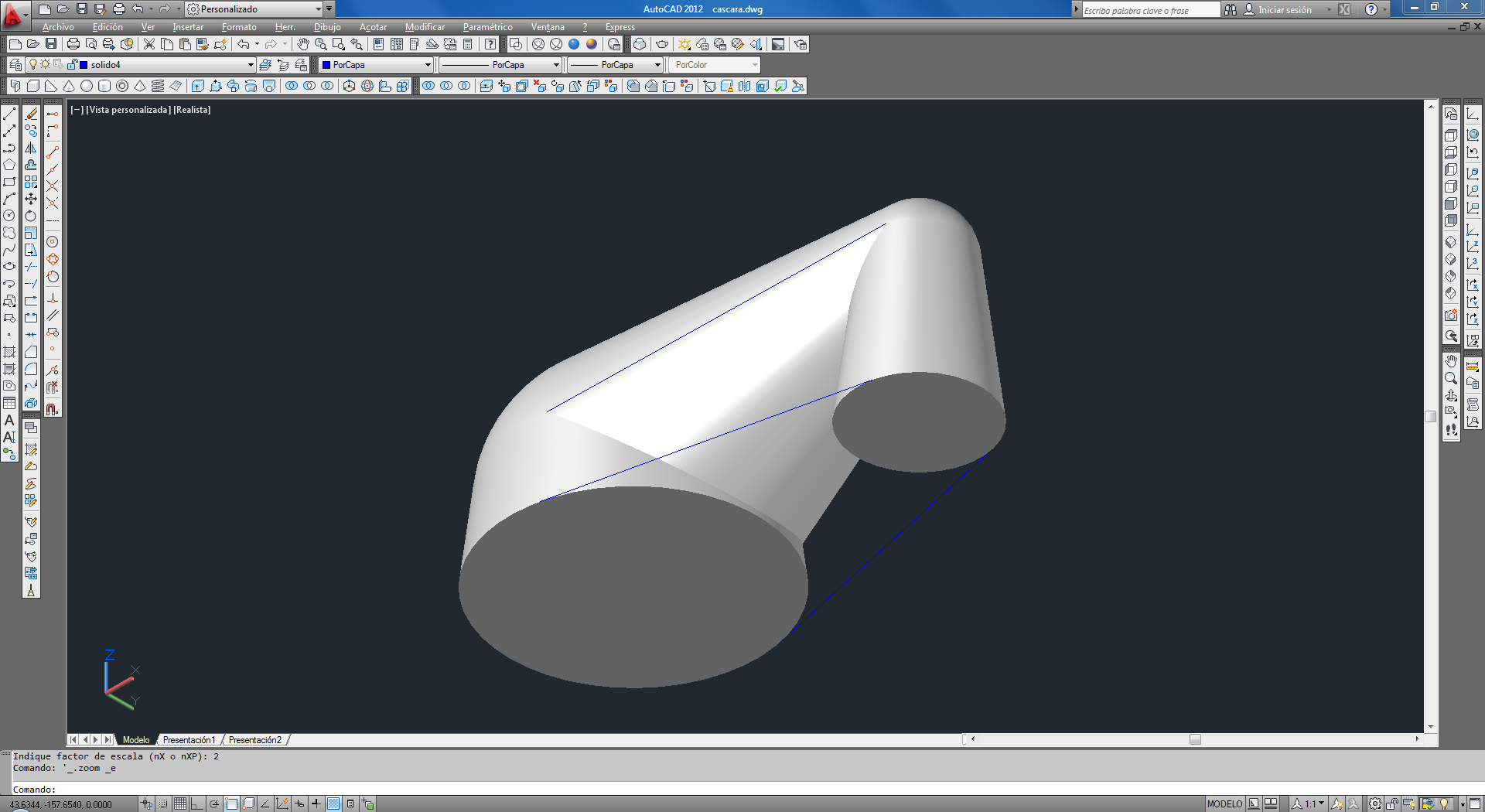Select the Rotate tool
This screenshot has height=812, width=1485.
point(31,216)
